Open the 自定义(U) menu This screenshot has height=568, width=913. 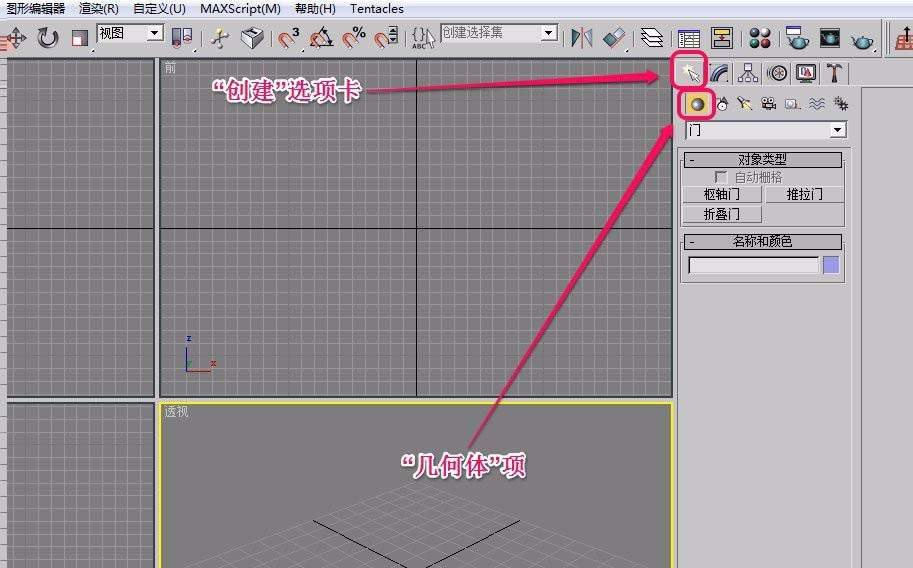(159, 9)
